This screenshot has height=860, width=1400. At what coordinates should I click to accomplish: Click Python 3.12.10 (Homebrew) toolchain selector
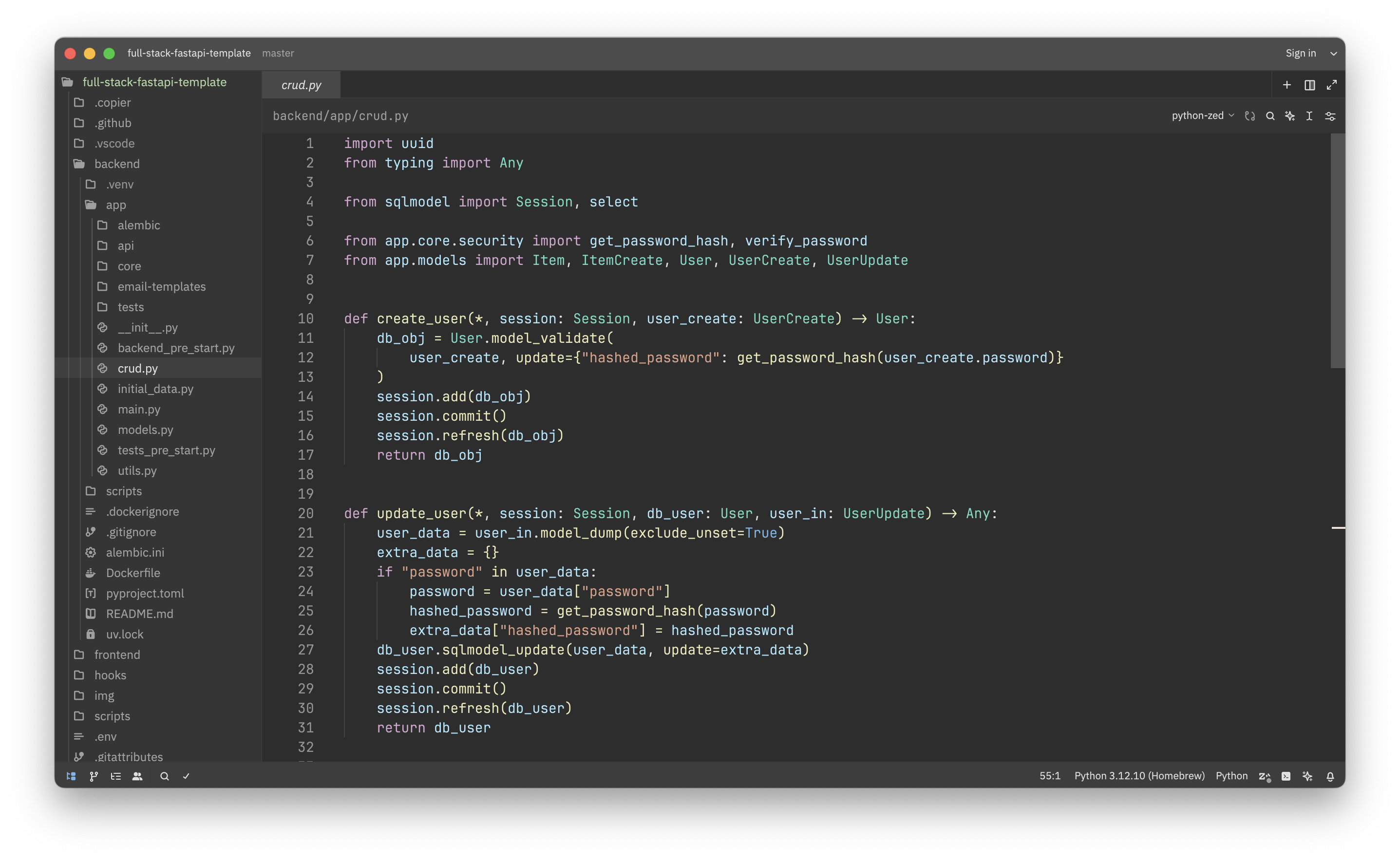click(1139, 776)
